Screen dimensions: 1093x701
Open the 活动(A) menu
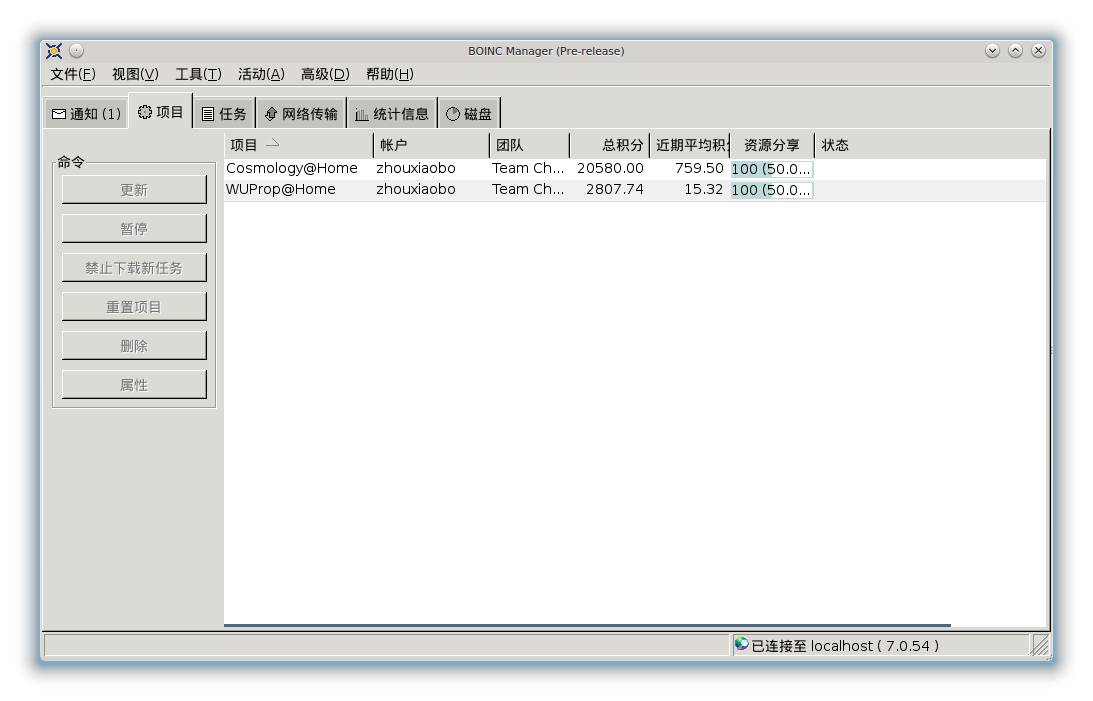pos(261,74)
